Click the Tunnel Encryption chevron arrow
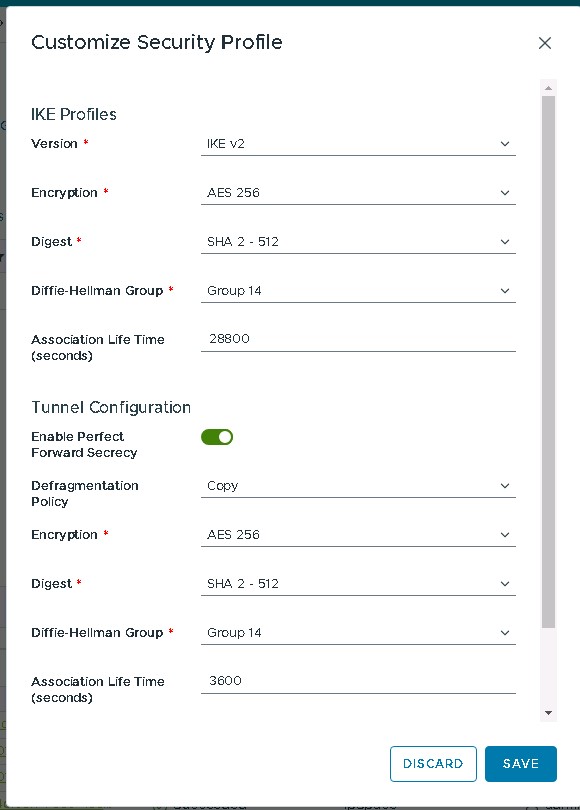The width and height of the screenshot is (580, 810). 505,535
